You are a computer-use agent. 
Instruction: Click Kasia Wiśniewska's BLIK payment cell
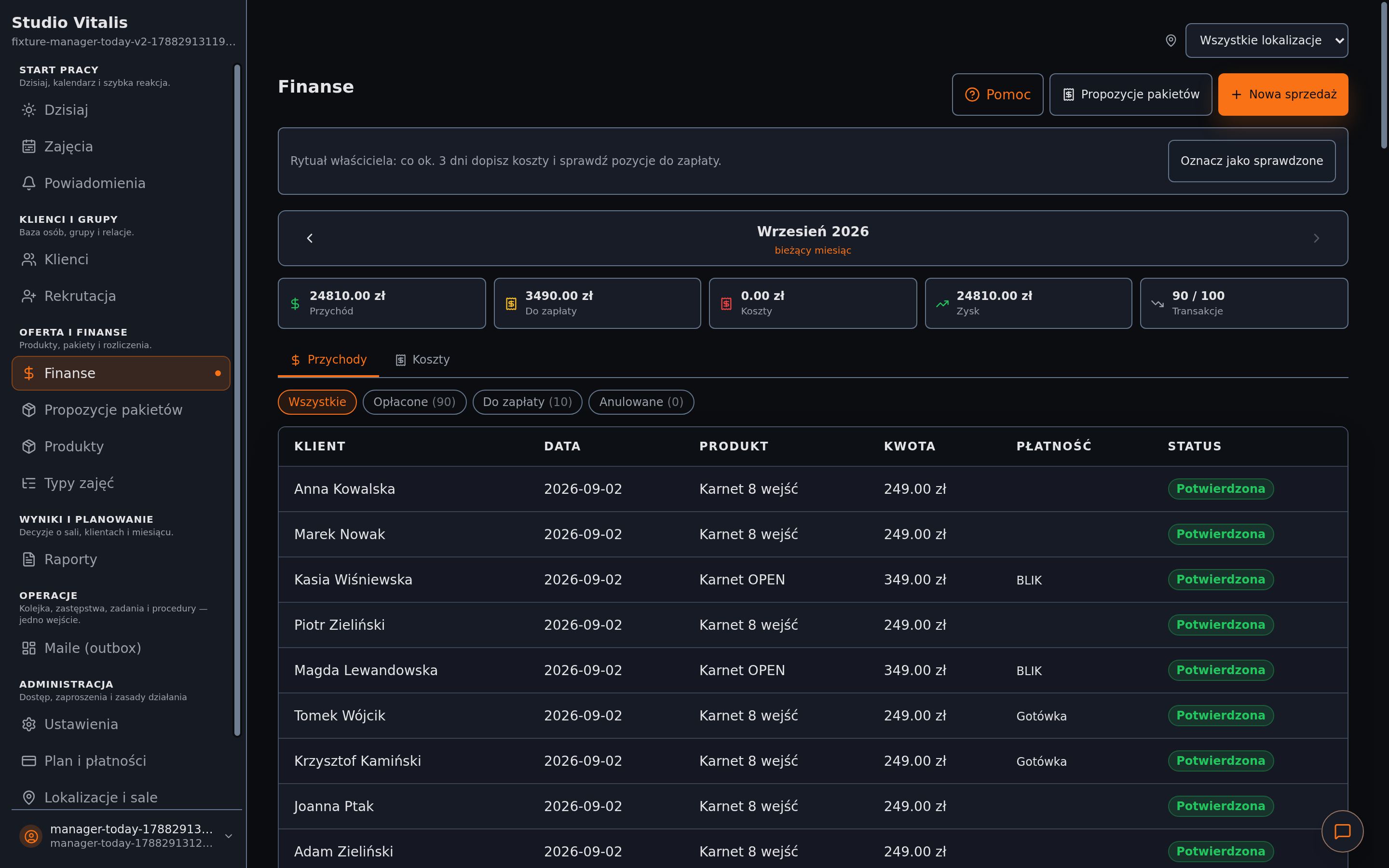(1029, 581)
